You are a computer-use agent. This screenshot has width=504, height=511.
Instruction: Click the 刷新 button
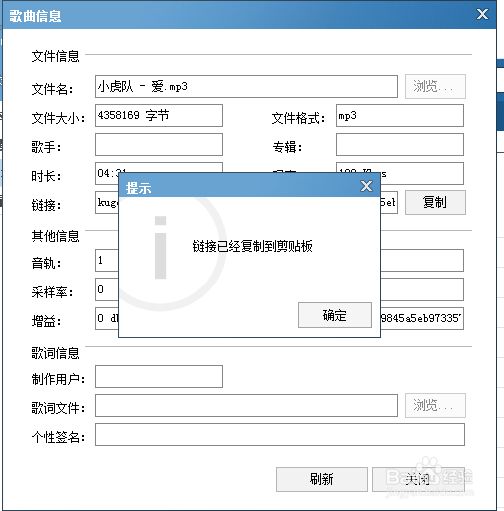pyautogui.click(x=322, y=479)
